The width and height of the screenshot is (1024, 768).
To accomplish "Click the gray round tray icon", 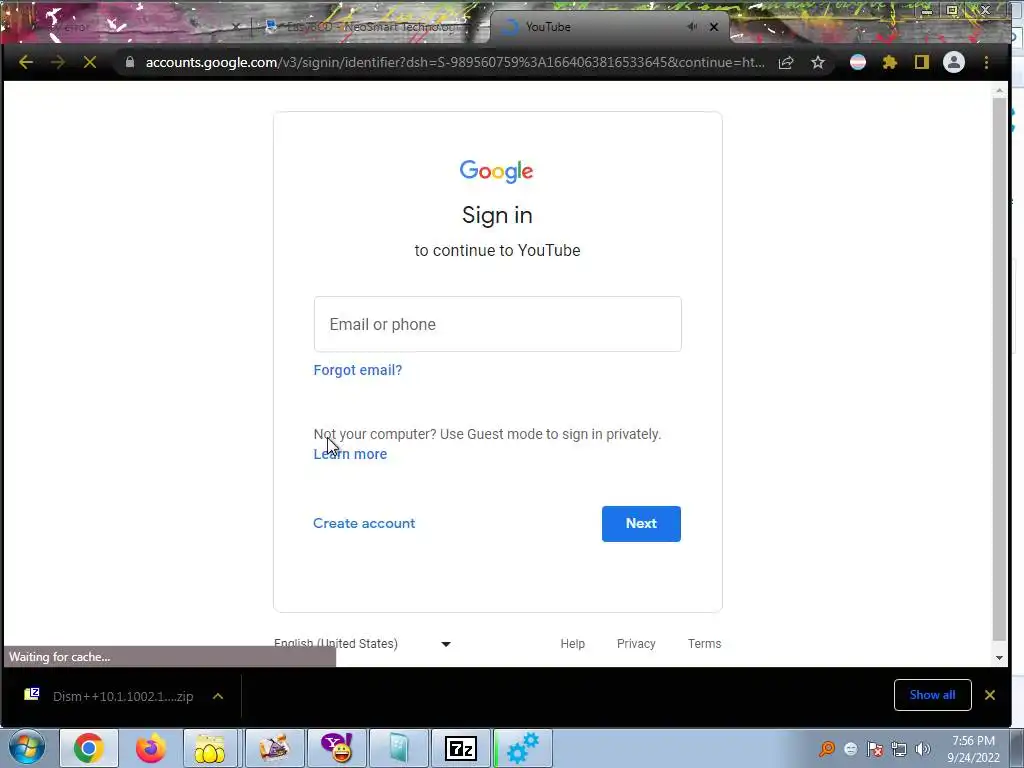I will pyautogui.click(x=851, y=749).
